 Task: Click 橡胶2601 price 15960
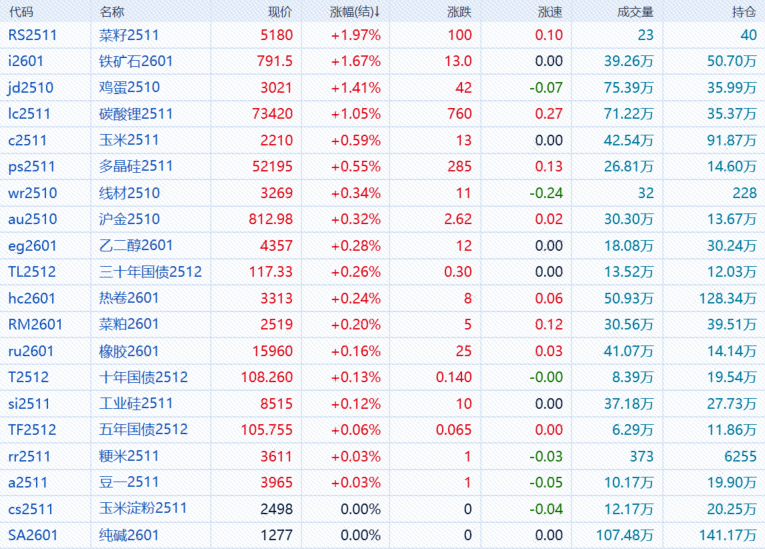coord(273,351)
